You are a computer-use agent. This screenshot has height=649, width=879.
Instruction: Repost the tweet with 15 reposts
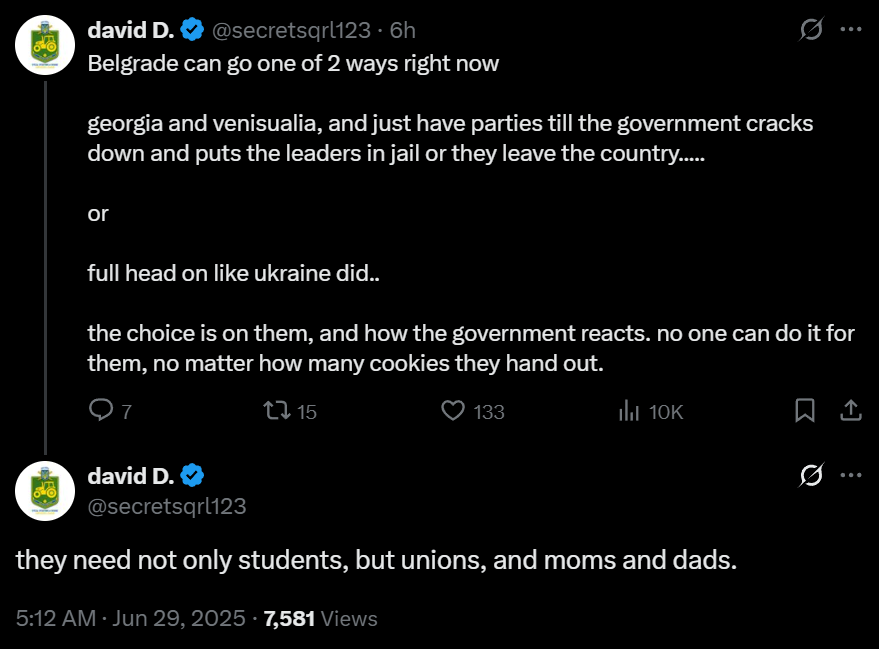point(290,411)
